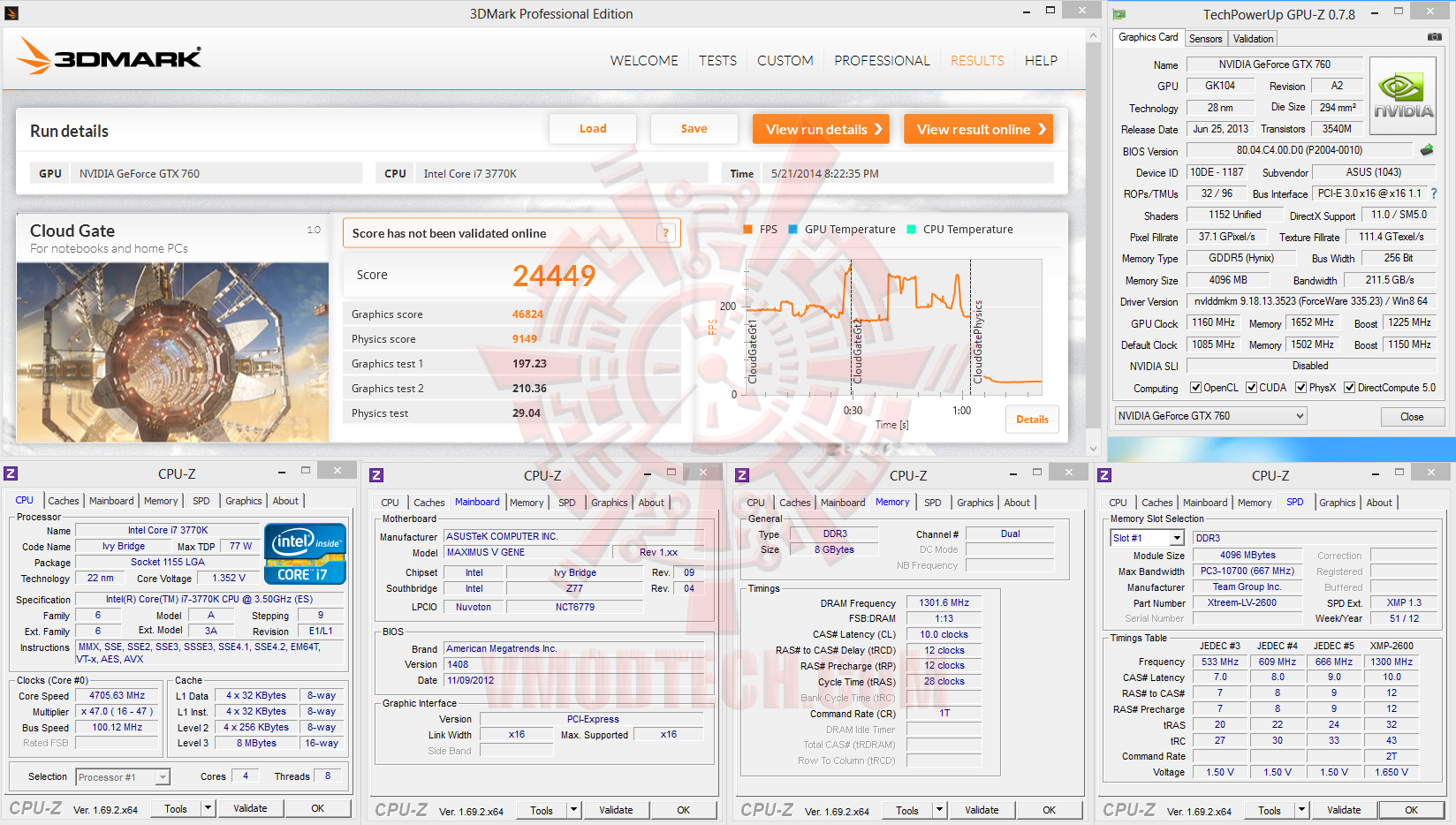Click the Name field in GPU-Z

tap(1274, 64)
